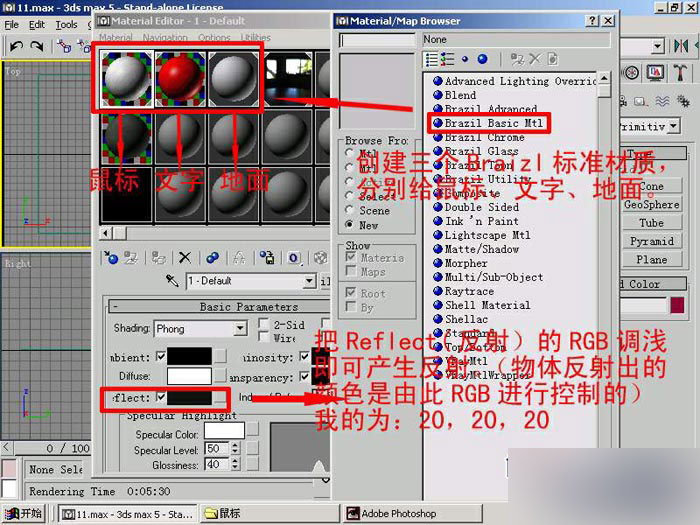
Task: Click Put Material to Scene icon
Action: [x=131, y=258]
